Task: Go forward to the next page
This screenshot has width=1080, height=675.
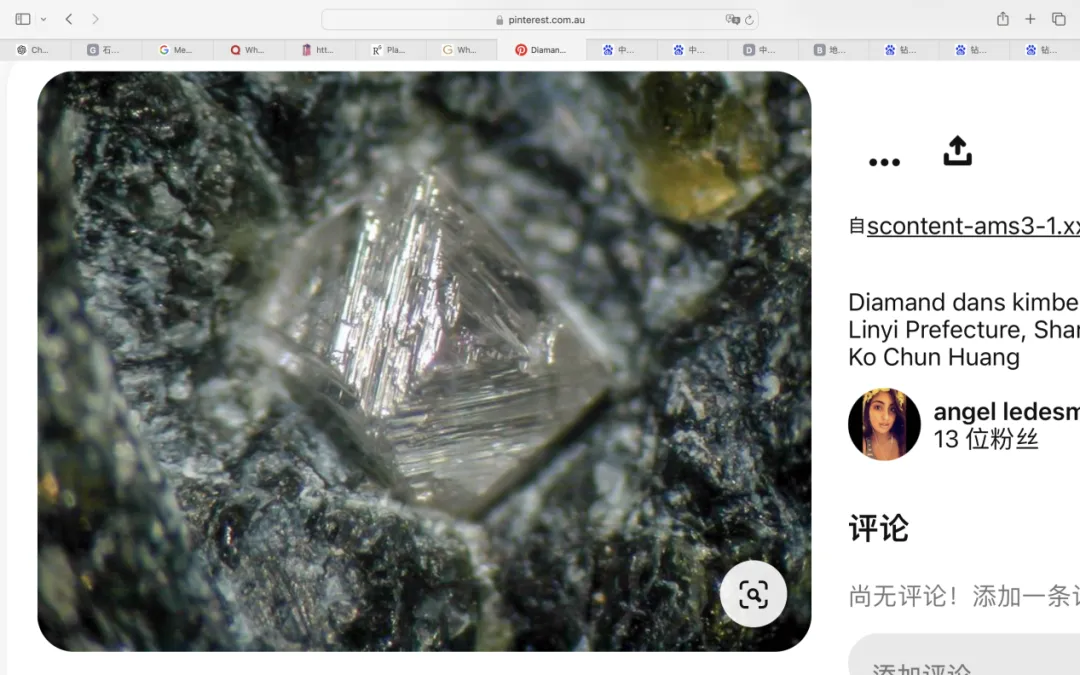Action: 95,19
